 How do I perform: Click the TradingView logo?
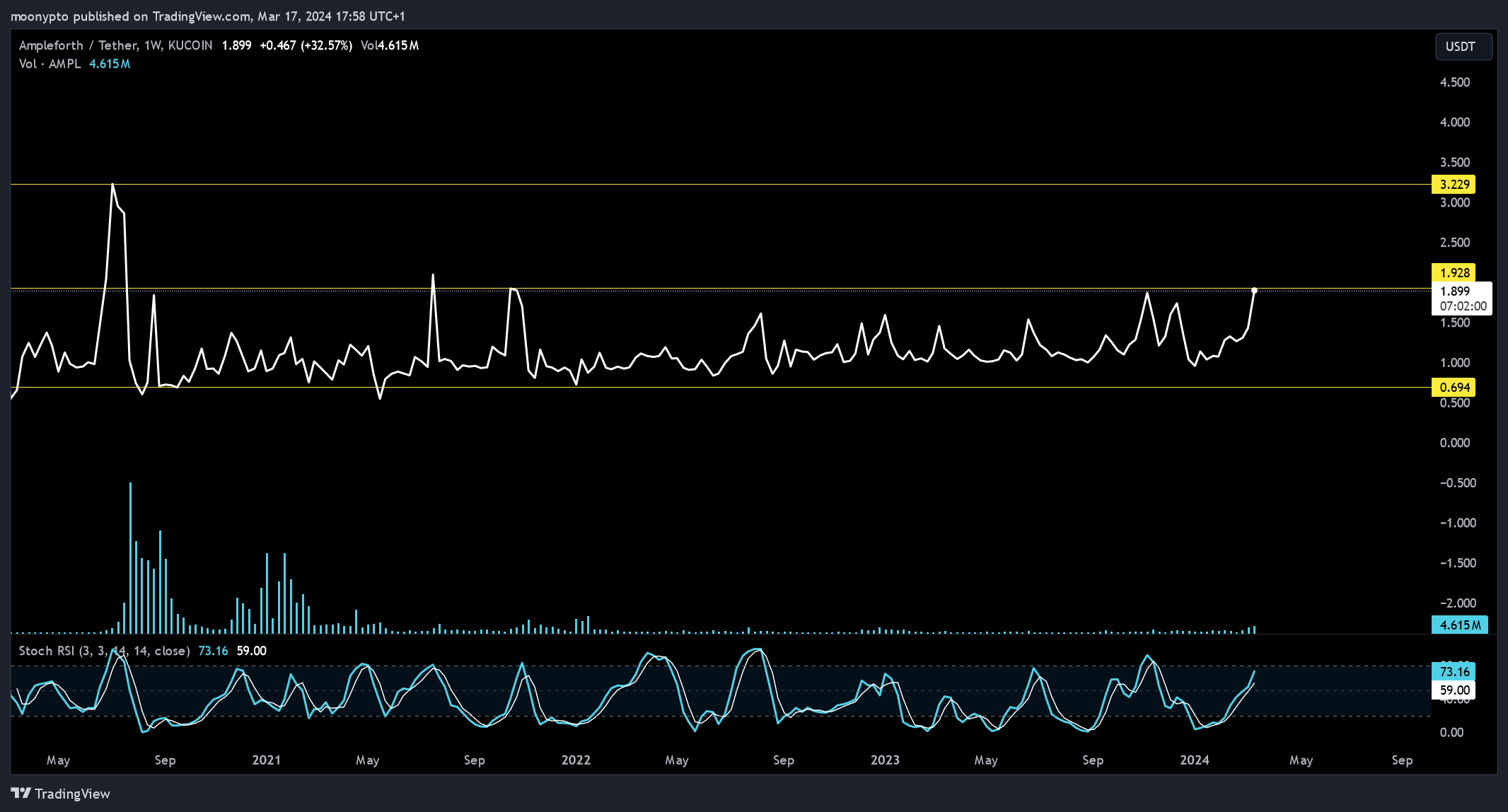[61, 794]
